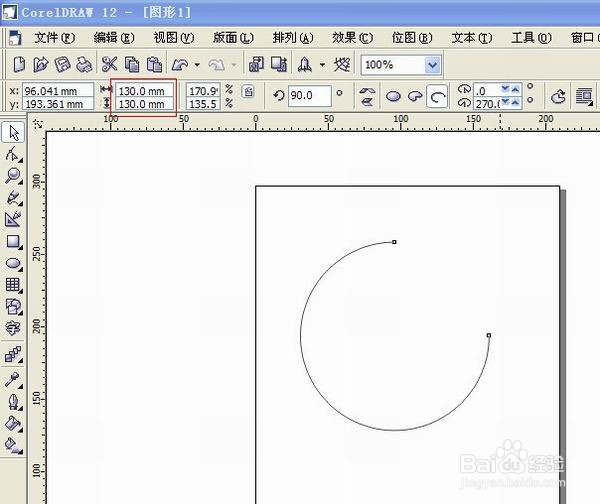The width and height of the screenshot is (600, 504).
Task: Open the 编辑(E) menu
Action: [x=114, y=38]
